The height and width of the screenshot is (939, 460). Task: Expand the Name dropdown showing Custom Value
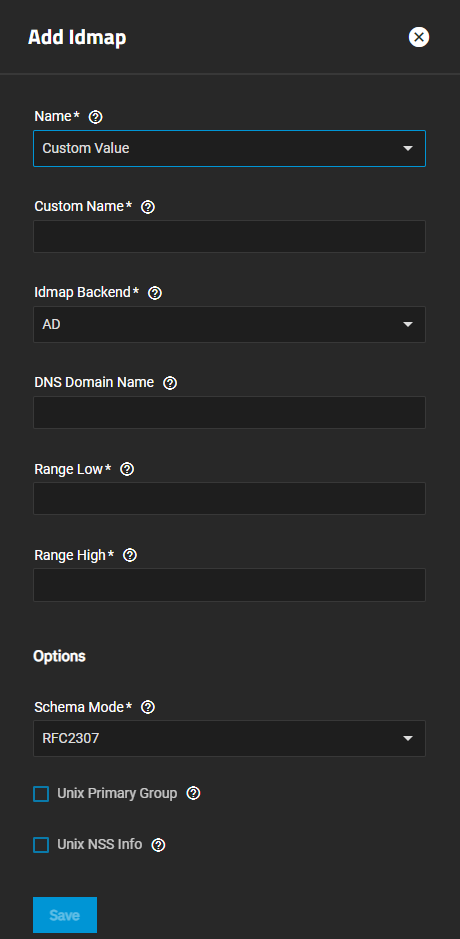pyautogui.click(x=229, y=148)
